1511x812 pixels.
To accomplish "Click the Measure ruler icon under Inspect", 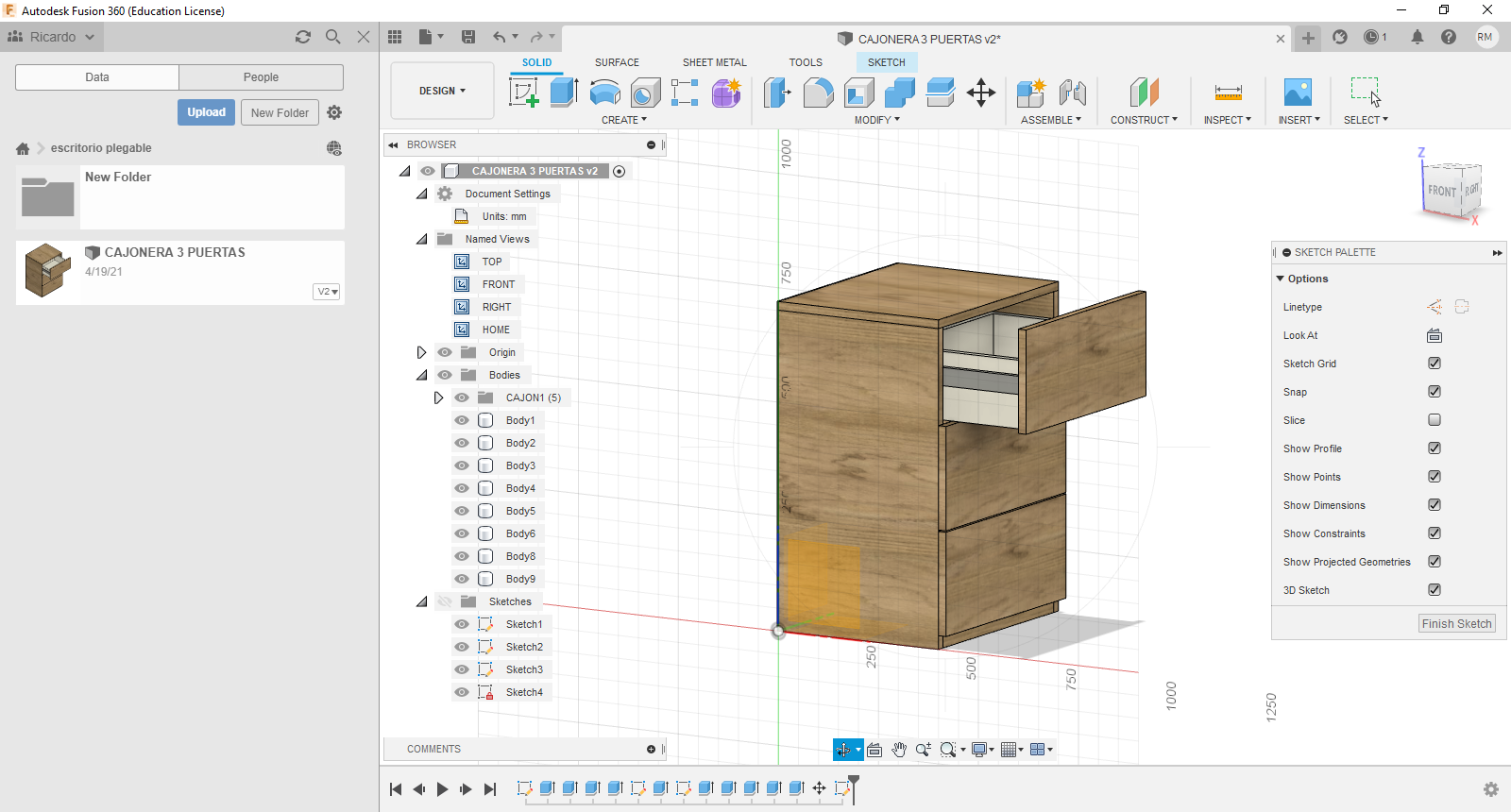I will click(x=1228, y=93).
